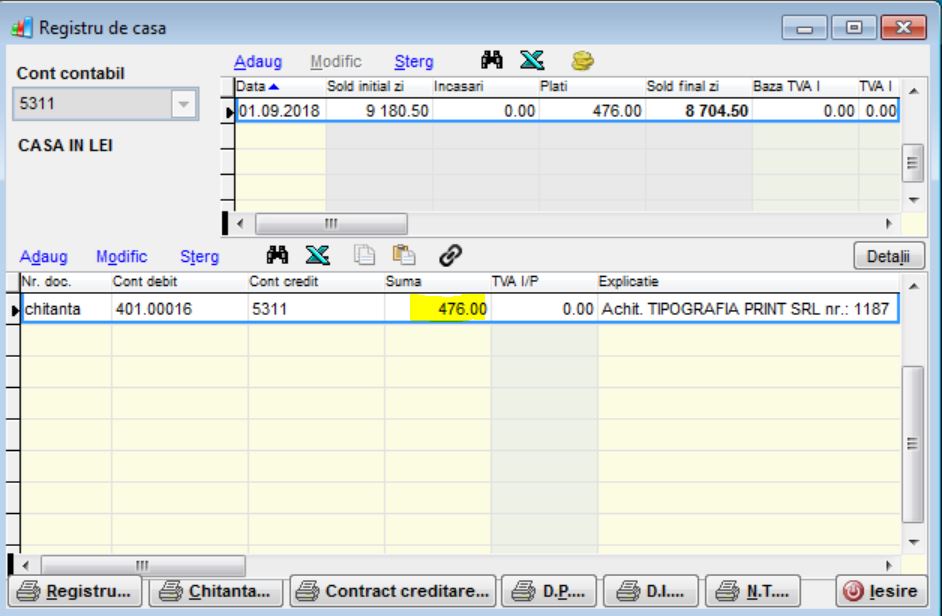Open the Cont contabil 5311 dropdown
This screenshot has width=942, height=616.
tap(183, 104)
